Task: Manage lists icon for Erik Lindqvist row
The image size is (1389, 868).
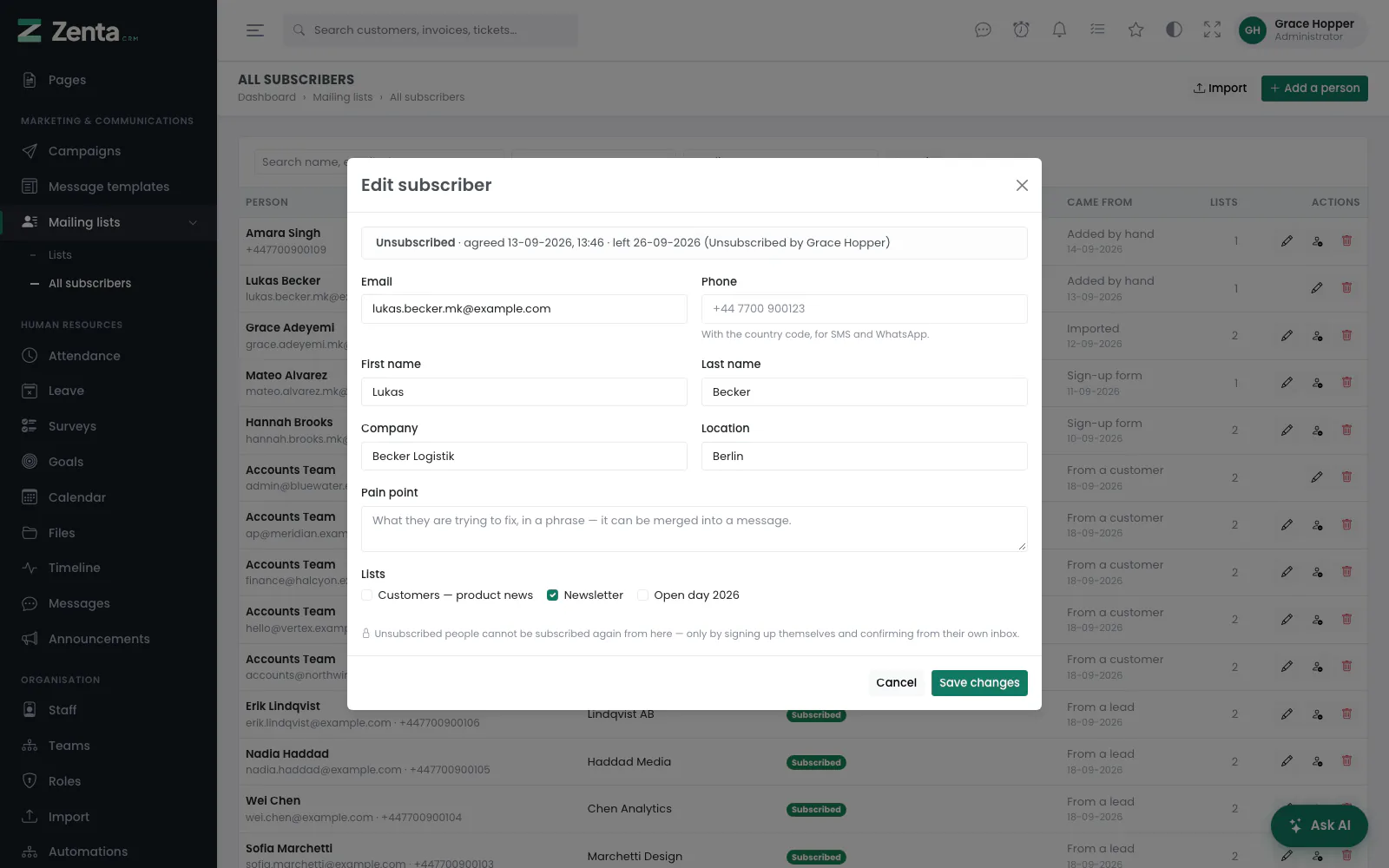Action: click(1317, 714)
